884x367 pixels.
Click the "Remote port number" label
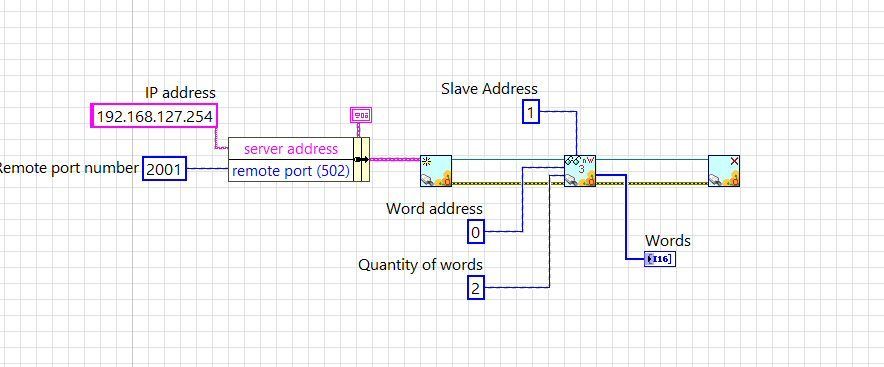coord(69,168)
